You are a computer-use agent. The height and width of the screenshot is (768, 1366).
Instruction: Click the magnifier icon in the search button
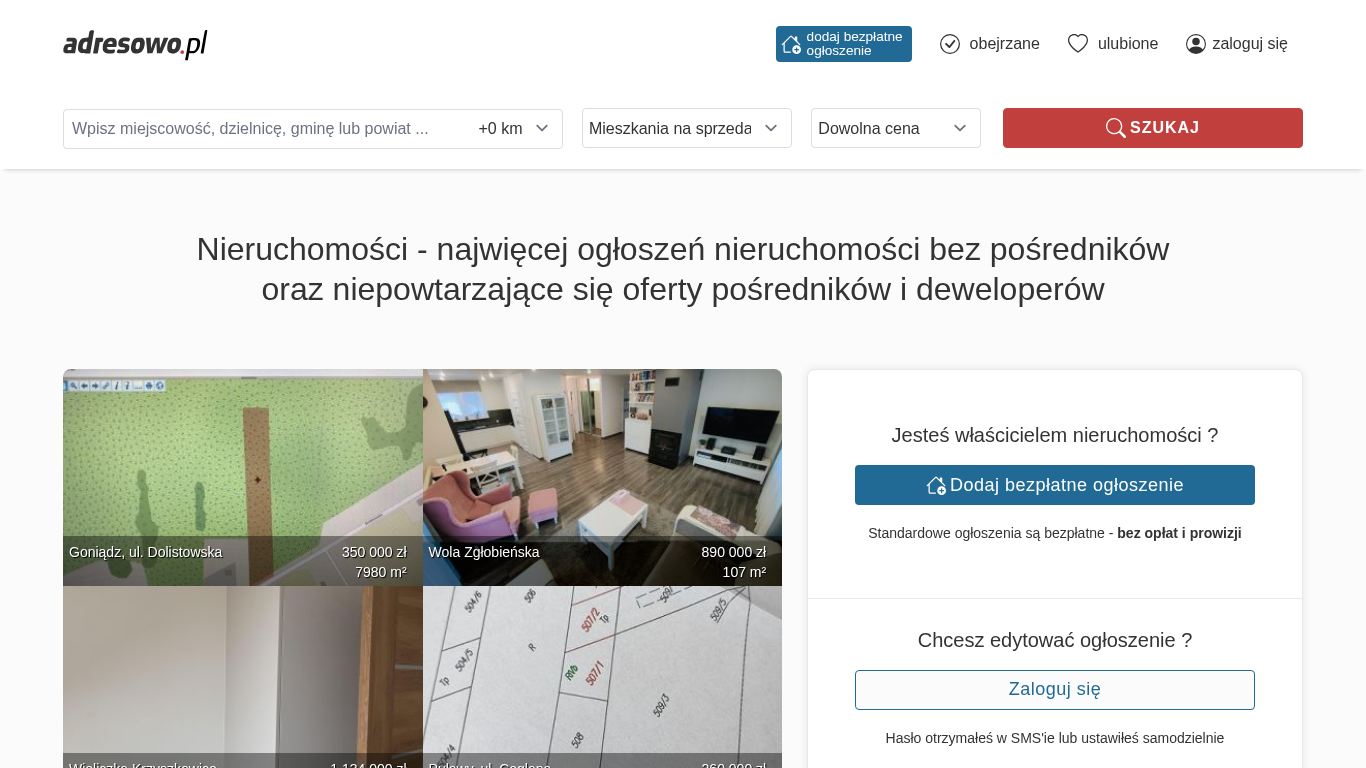pyautogui.click(x=1115, y=128)
